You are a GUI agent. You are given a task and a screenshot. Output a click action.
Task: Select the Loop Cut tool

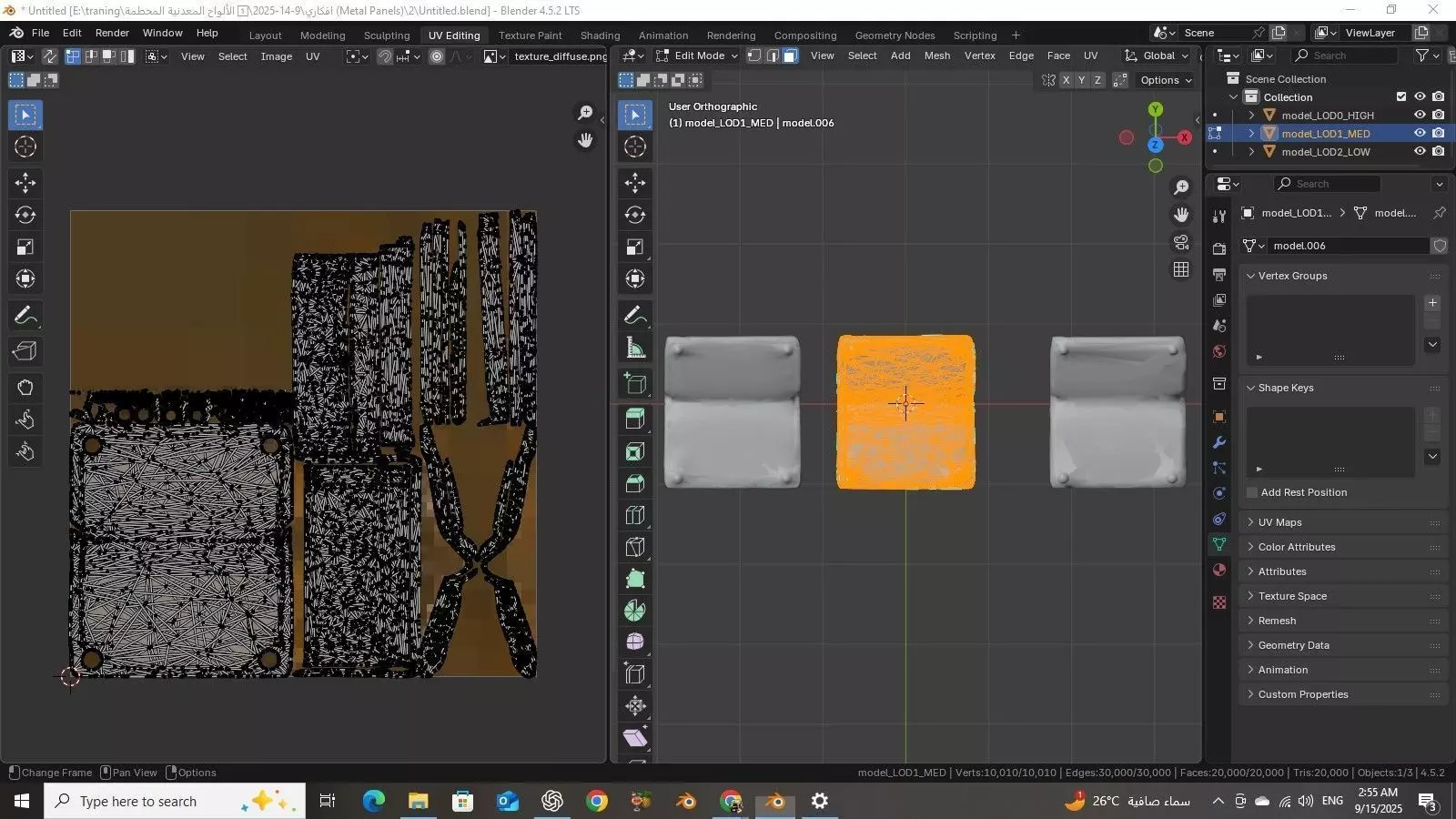click(x=635, y=515)
